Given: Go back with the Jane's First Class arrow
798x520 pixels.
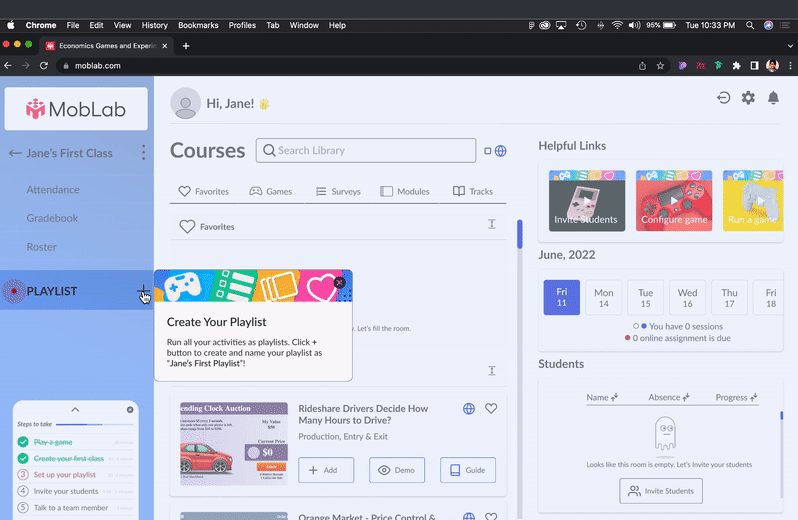Looking at the screenshot, I should [15, 153].
